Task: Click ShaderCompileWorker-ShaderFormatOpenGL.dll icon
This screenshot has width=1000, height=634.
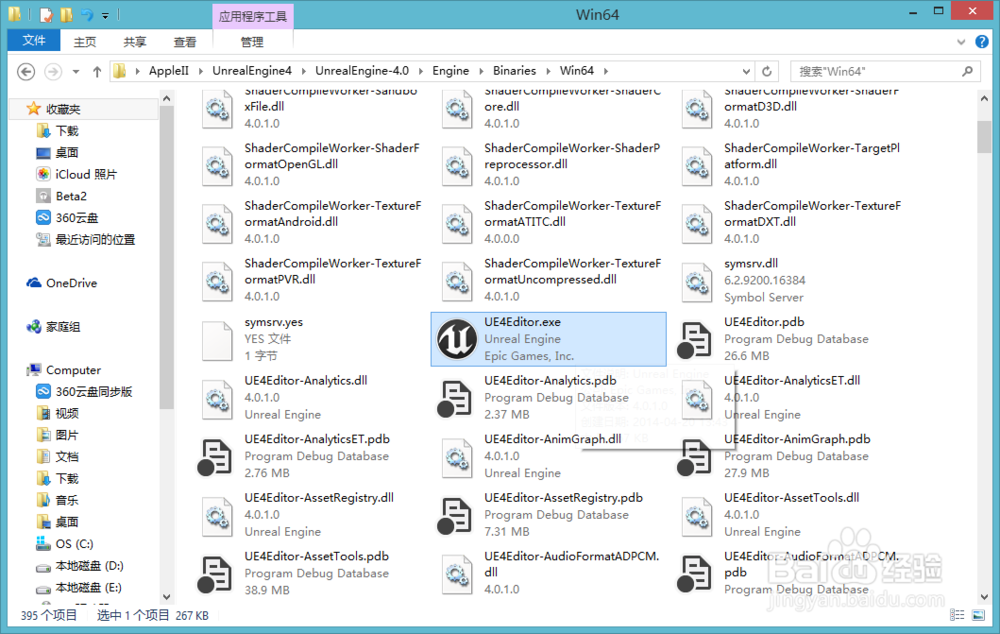Action: 217,166
